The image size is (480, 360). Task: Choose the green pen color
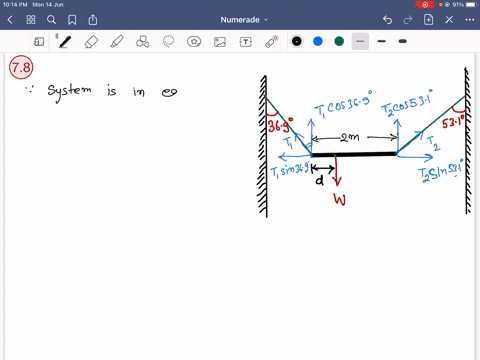339,41
